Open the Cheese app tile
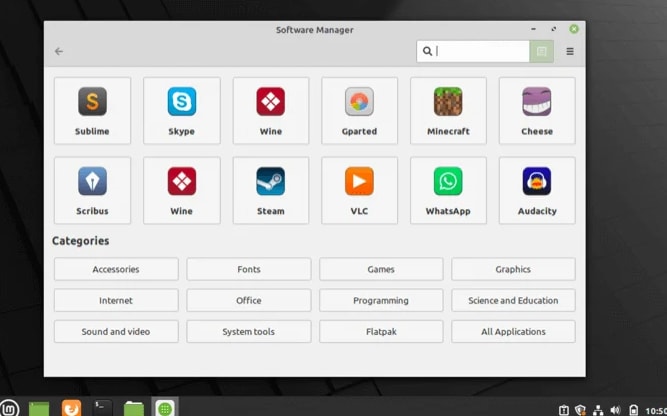 point(537,111)
